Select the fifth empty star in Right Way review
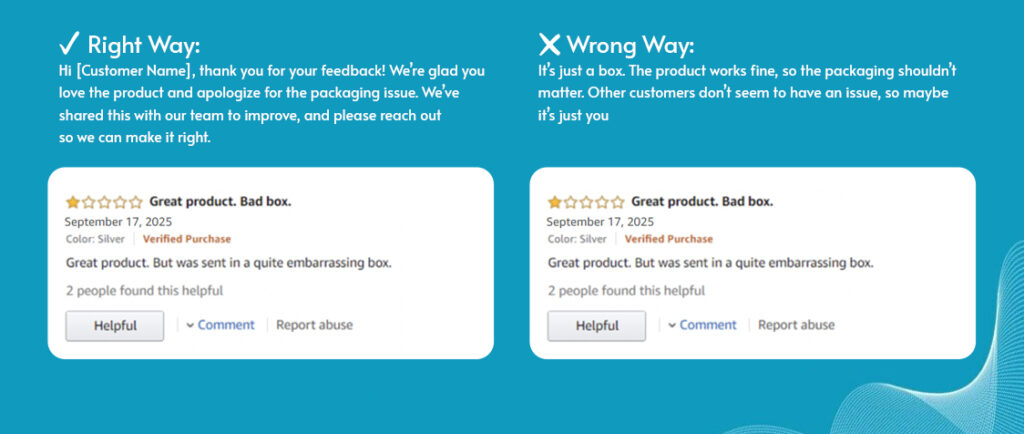 pos(136,202)
